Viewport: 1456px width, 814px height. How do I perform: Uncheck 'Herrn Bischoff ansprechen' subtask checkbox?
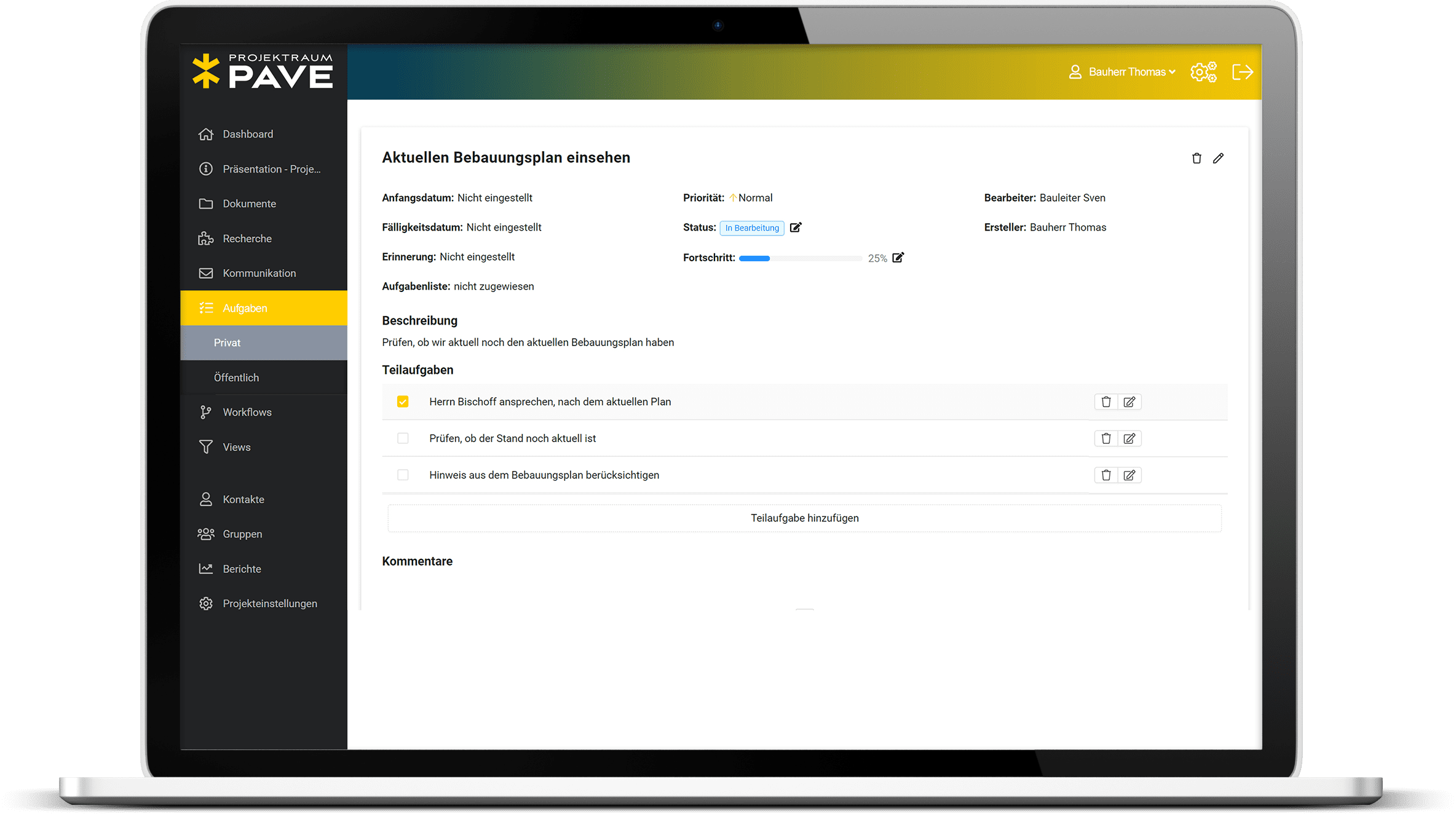(x=403, y=402)
